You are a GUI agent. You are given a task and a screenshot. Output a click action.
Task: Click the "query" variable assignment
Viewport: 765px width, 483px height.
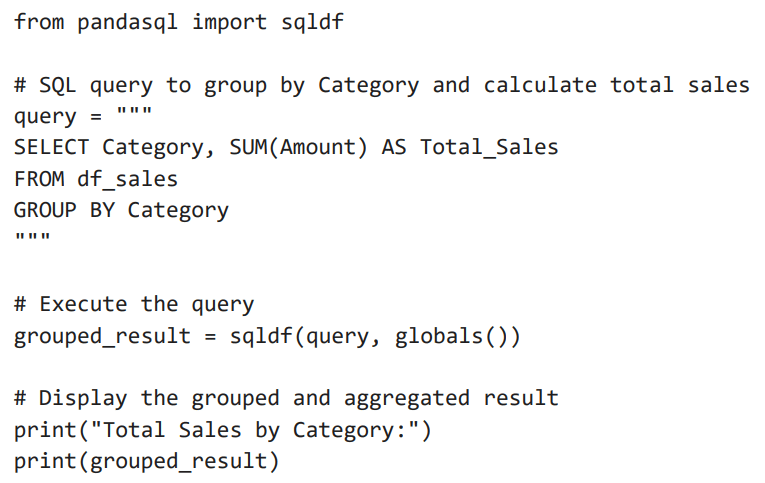tap(45, 116)
